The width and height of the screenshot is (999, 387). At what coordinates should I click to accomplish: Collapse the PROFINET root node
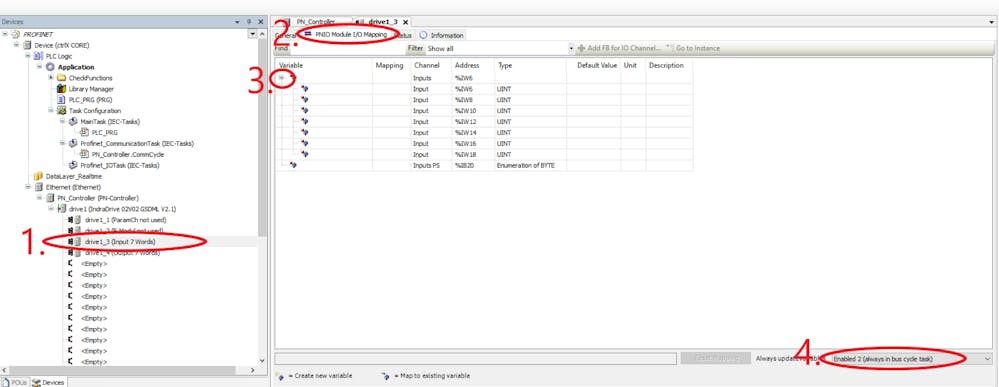[x=6, y=34]
